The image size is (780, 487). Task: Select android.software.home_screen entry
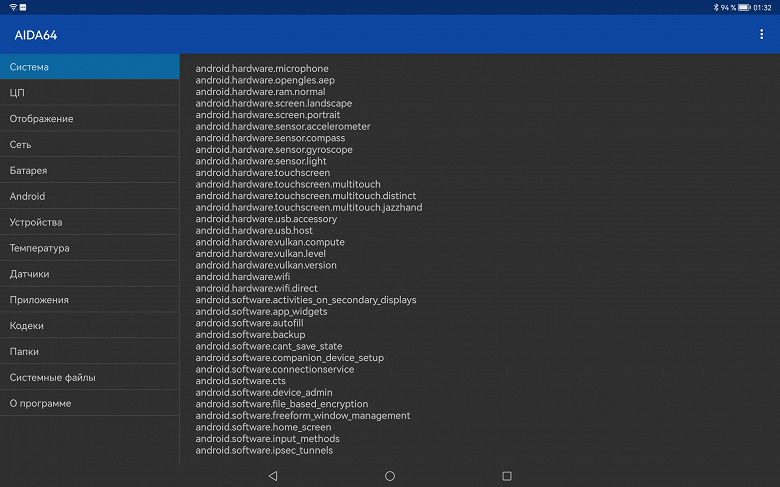click(263, 427)
